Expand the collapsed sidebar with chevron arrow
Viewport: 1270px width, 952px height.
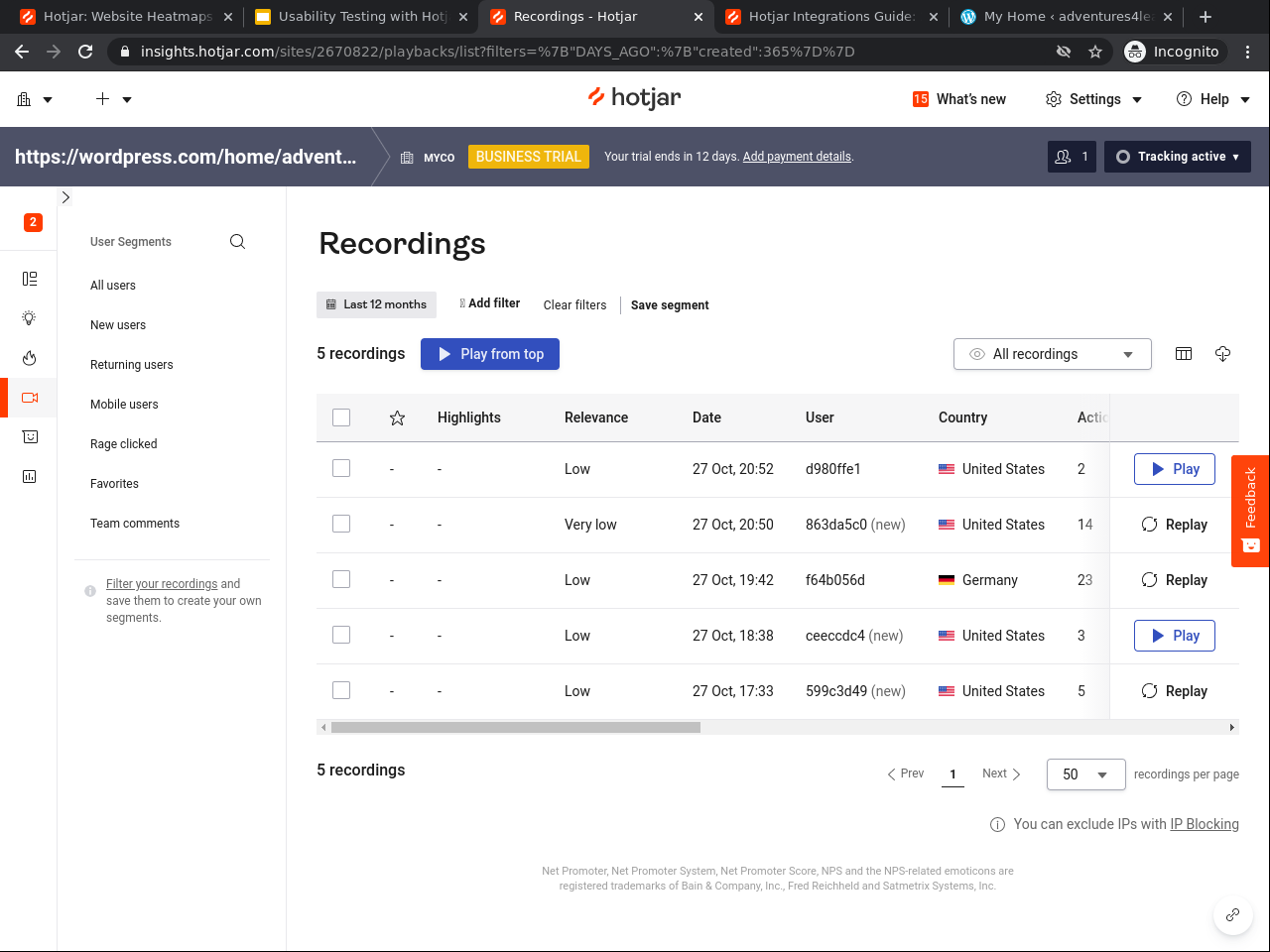pyautogui.click(x=65, y=197)
